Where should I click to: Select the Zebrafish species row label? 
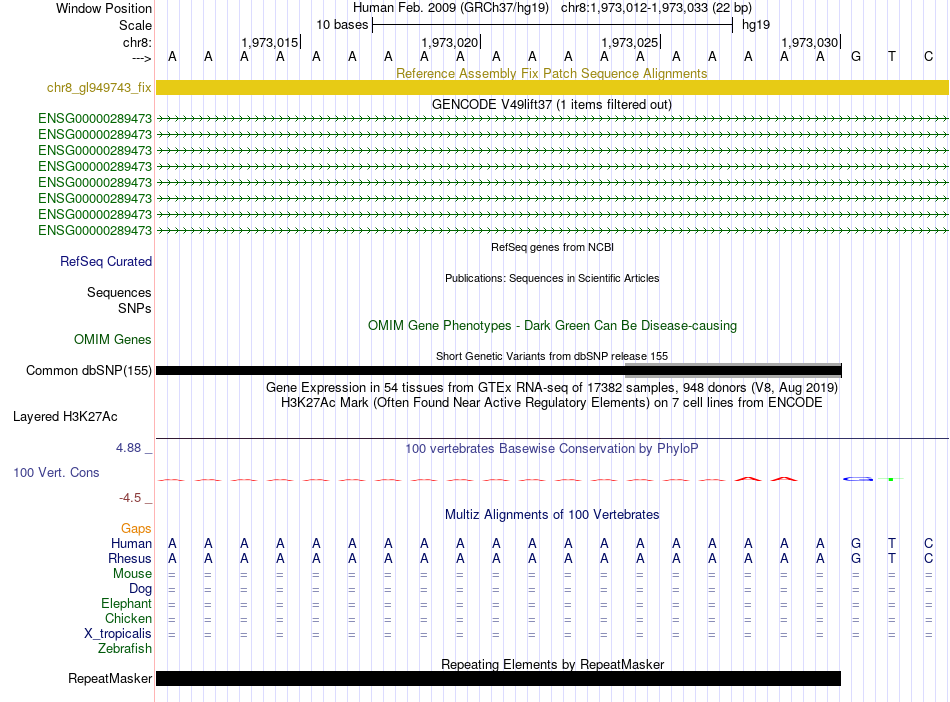pos(125,649)
